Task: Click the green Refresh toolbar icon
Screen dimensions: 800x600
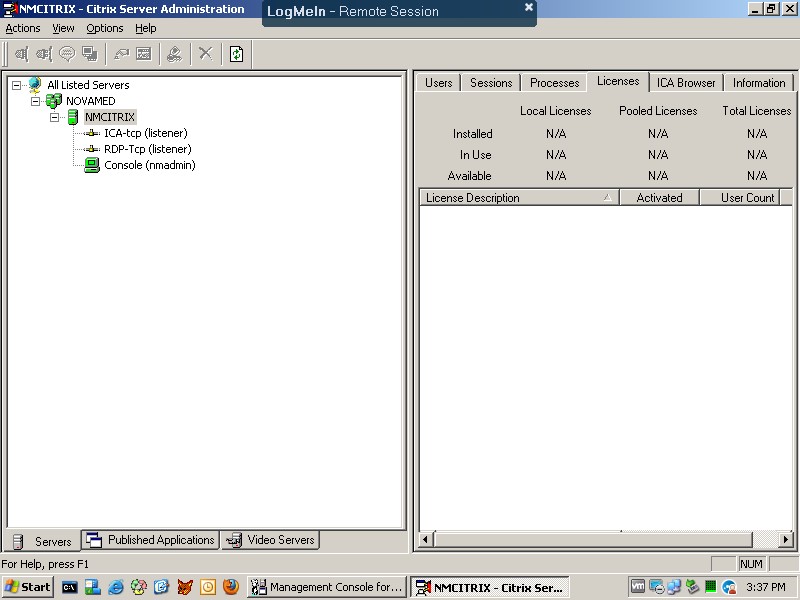Action: pyautogui.click(x=236, y=54)
